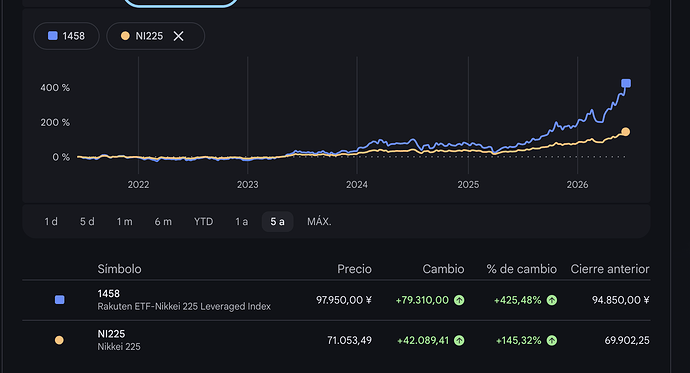Click the 0 % axis label
This screenshot has width=690, height=373.
pyautogui.click(x=61, y=157)
